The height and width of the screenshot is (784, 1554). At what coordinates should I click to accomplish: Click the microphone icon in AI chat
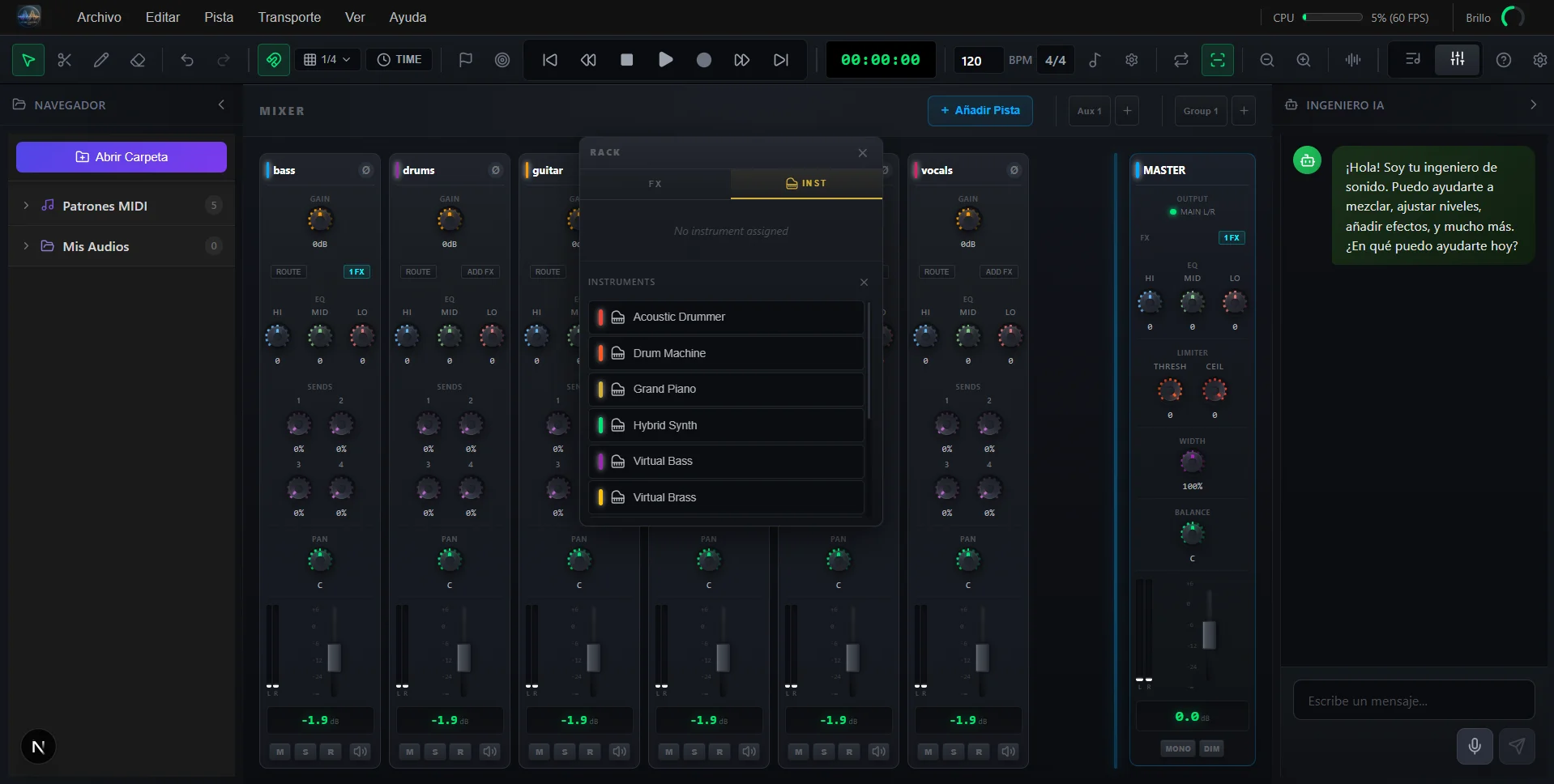click(1474, 746)
